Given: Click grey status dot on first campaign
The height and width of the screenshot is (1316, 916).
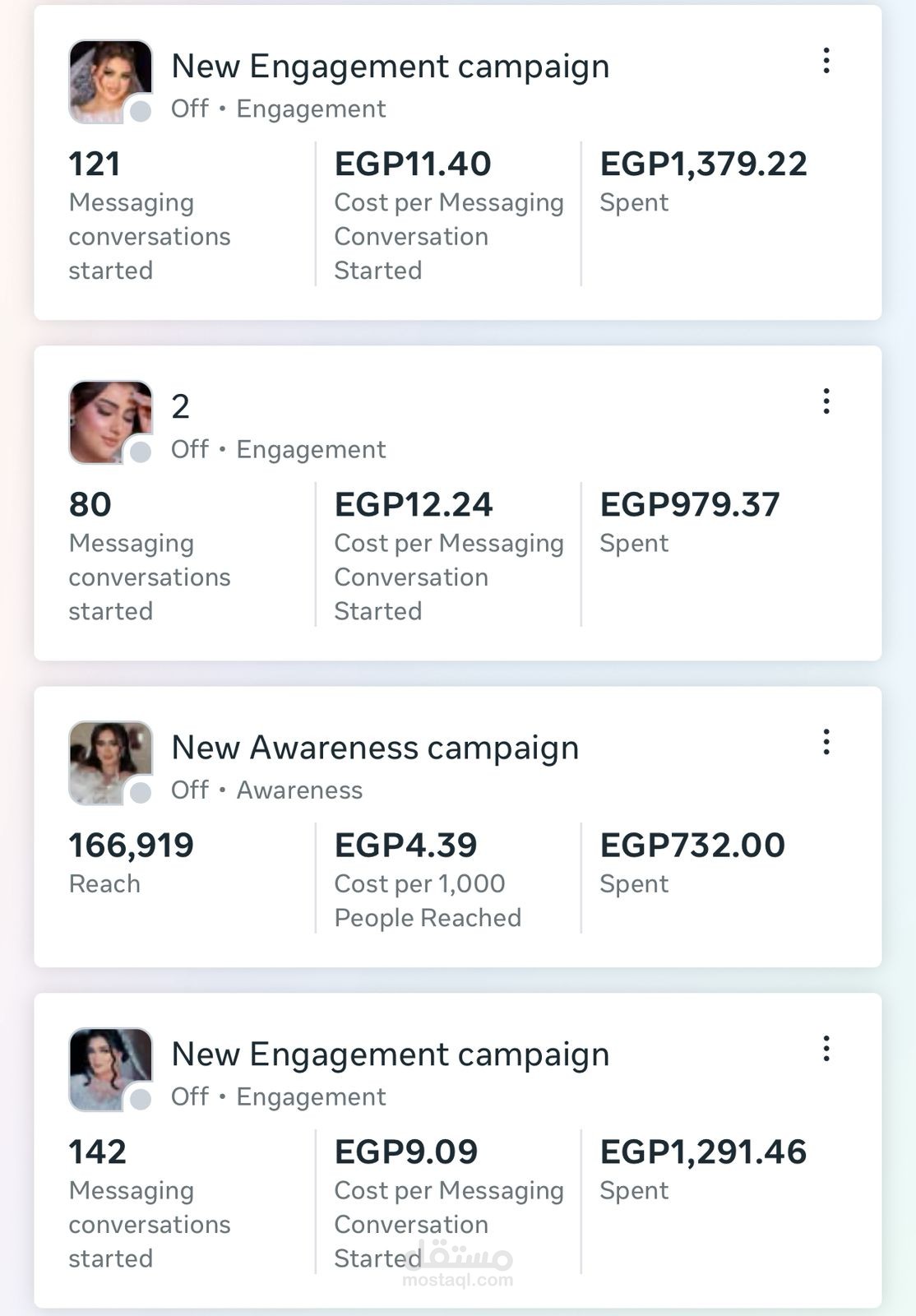Looking at the screenshot, I should [x=141, y=111].
